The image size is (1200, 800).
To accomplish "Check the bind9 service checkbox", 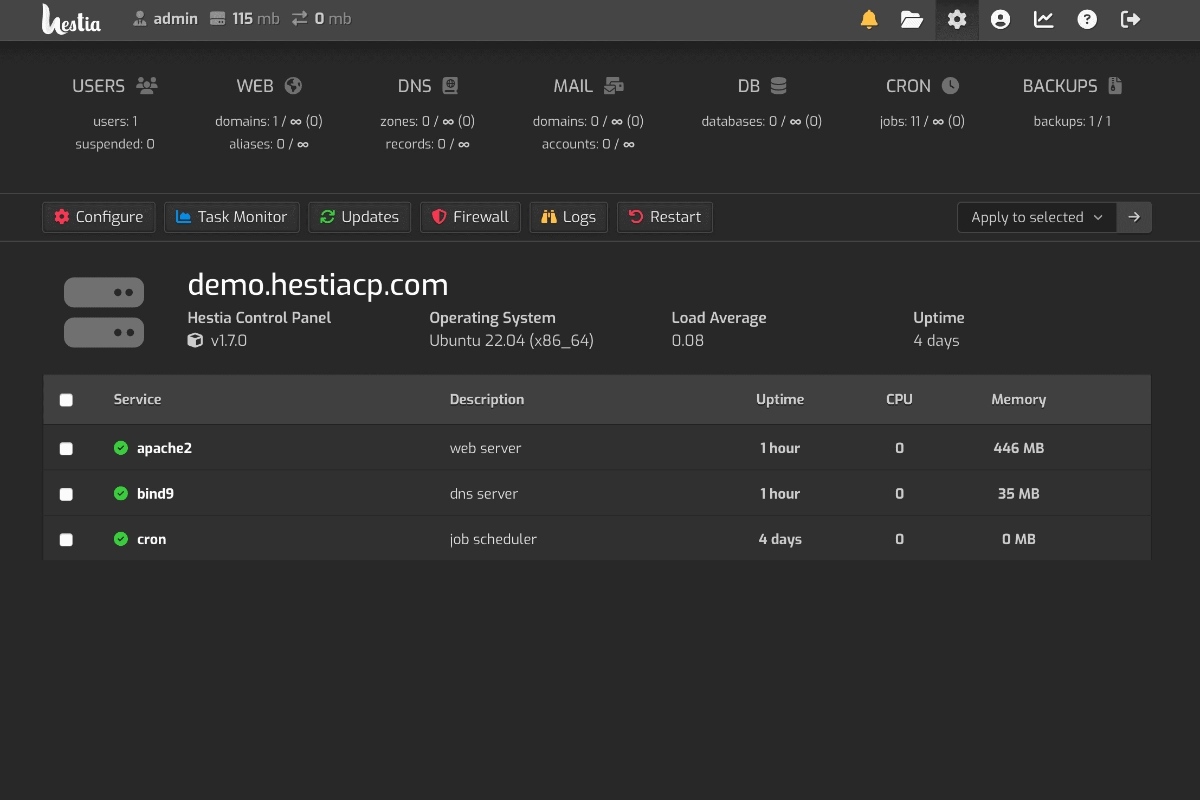I will [x=66, y=493].
